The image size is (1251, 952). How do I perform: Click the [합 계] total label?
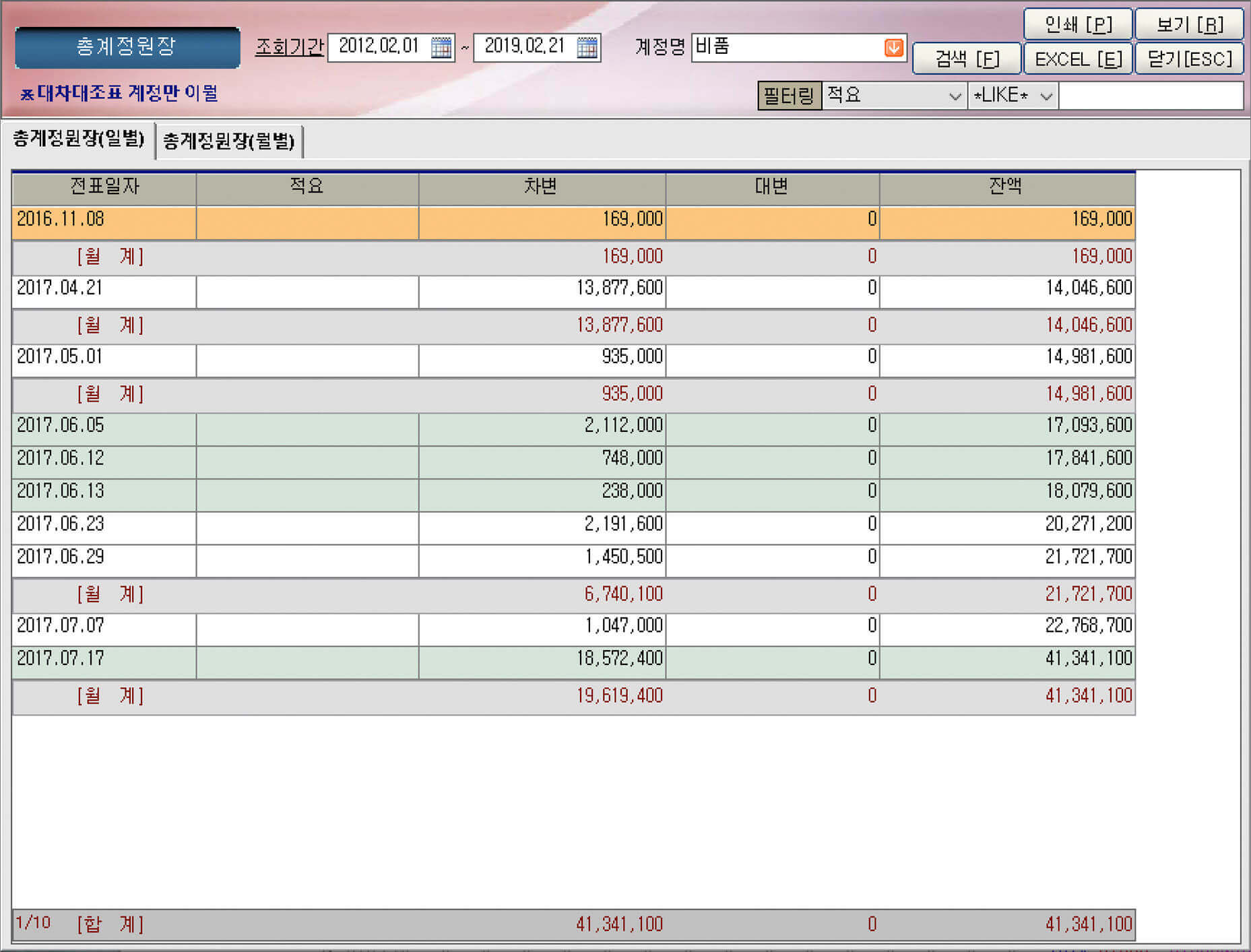[x=110, y=924]
